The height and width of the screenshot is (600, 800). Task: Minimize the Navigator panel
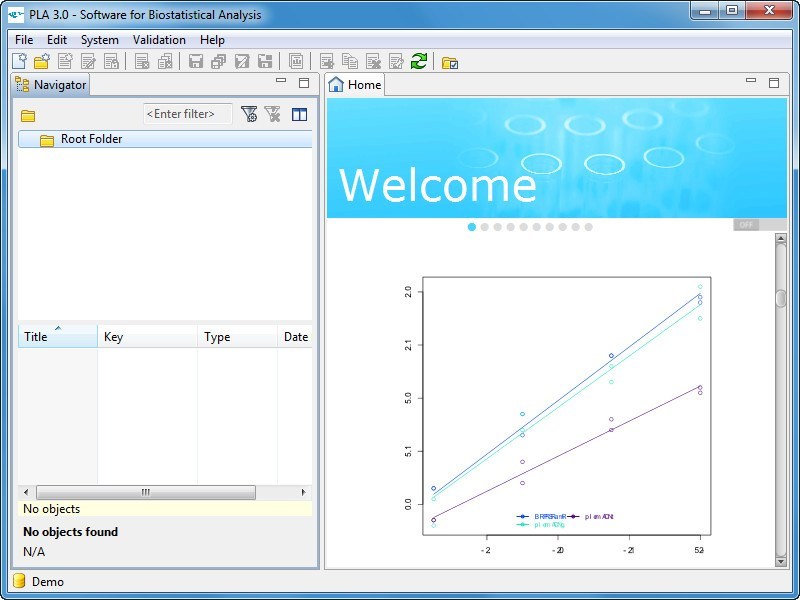(x=281, y=81)
